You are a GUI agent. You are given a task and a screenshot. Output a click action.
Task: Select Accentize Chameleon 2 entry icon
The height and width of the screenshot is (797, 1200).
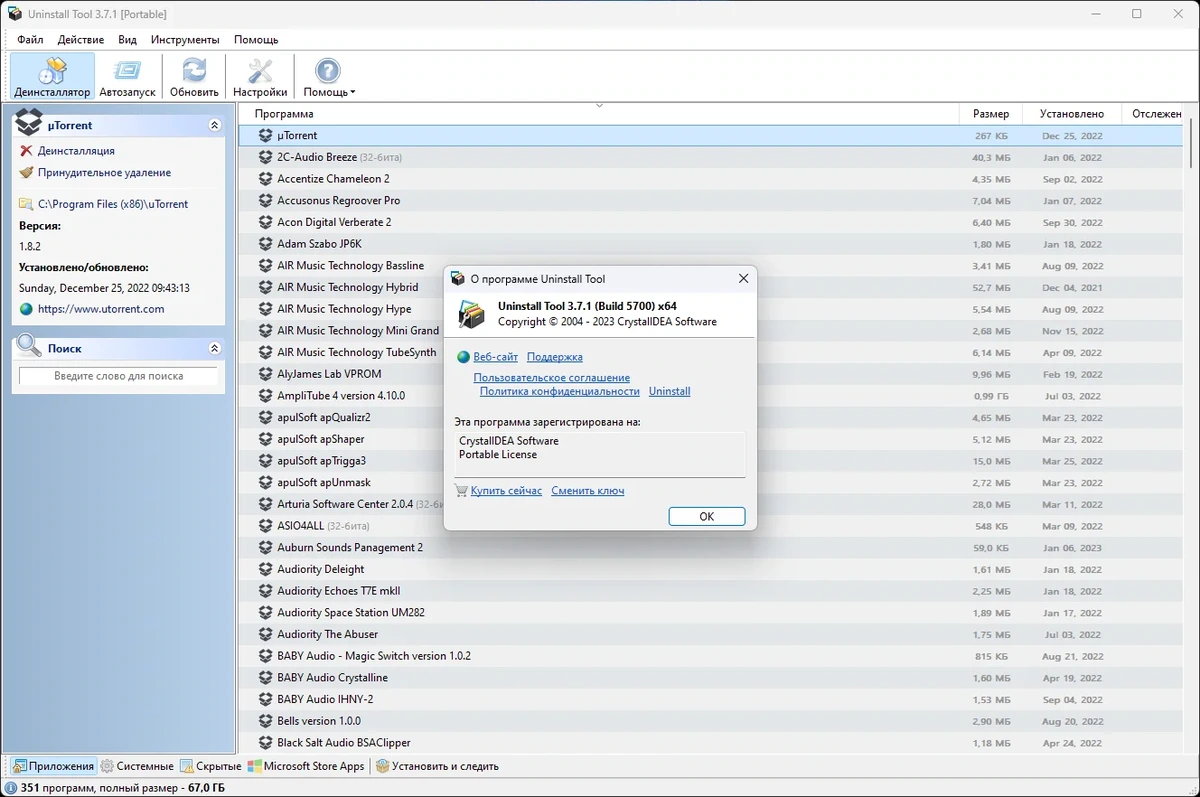pos(265,179)
